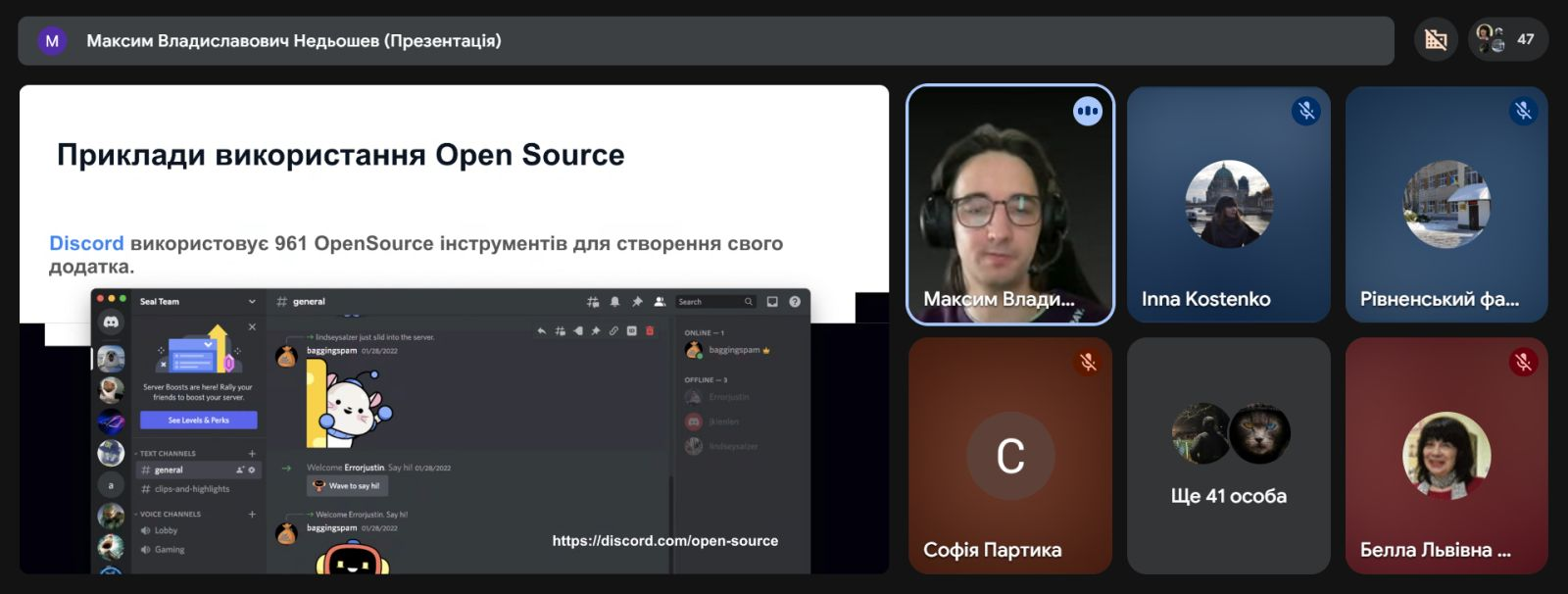The image size is (1568, 594).
Task: Click the crossed-out presentation icon in Meet top bar
Action: 1436,39
